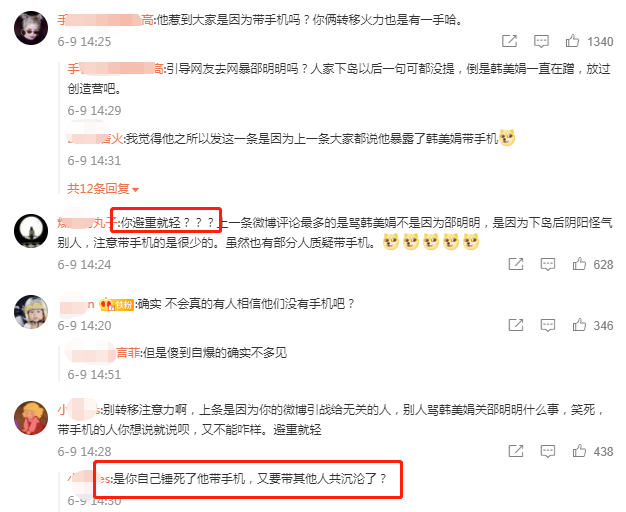
Task: Expand 共12条回复 to show all replies
Action: pyautogui.click(x=103, y=189)
